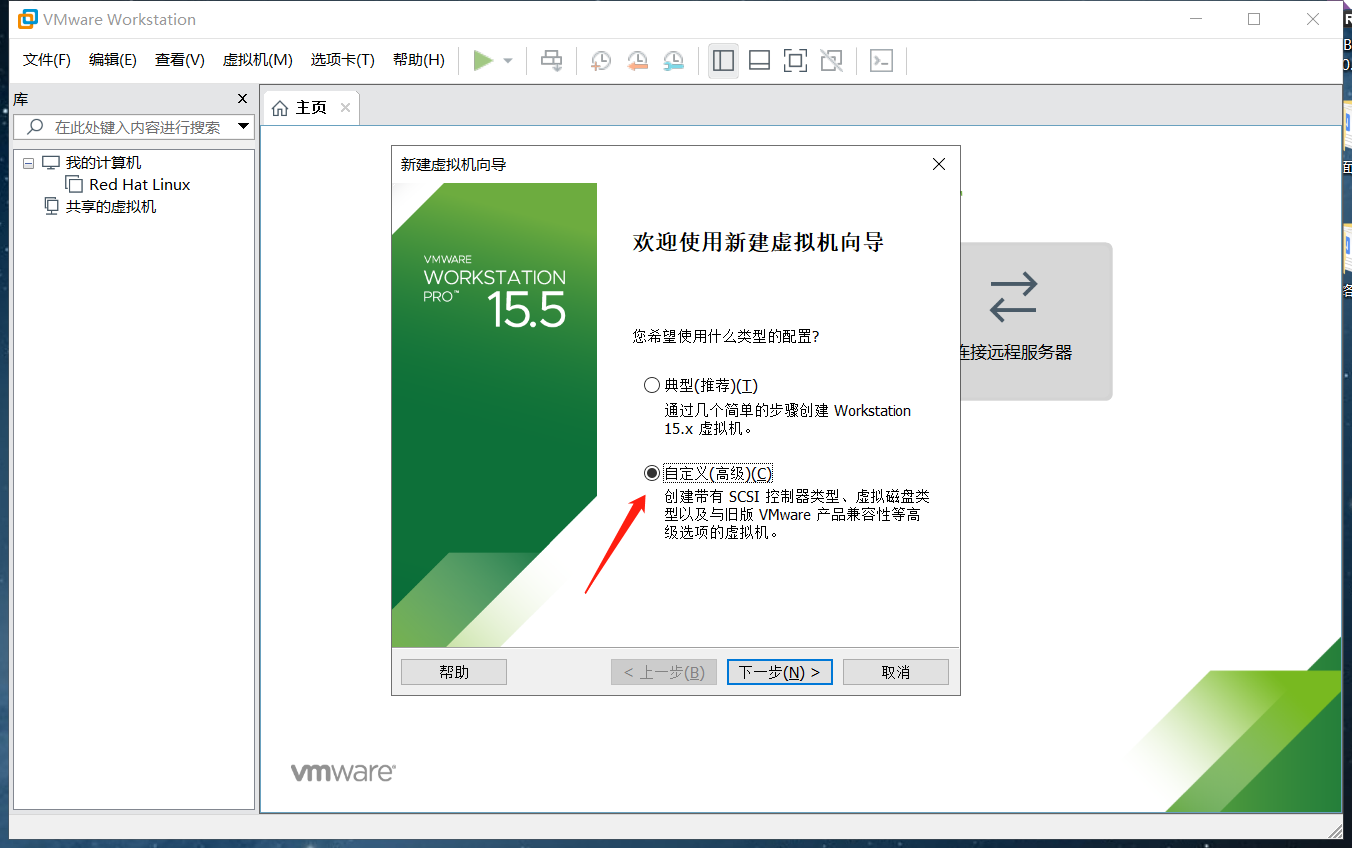Click the Send Ctrl+Alt+Del toolbar icon

[552, 61]
